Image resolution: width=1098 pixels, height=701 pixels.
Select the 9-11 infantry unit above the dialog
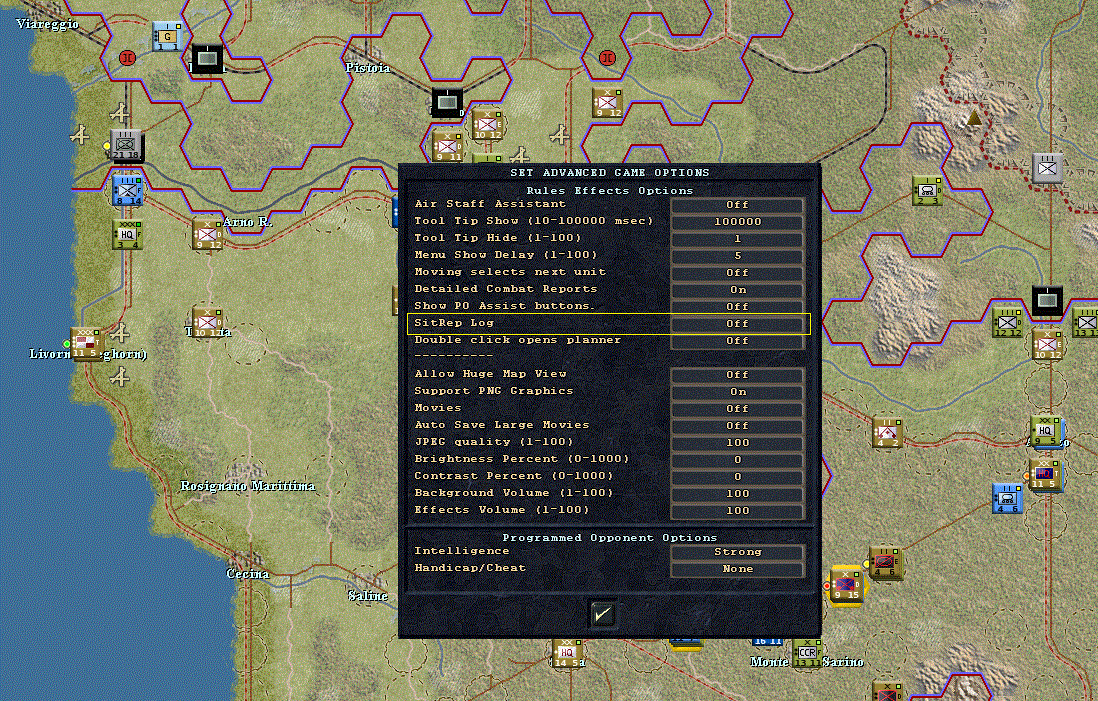coord(448,147)
